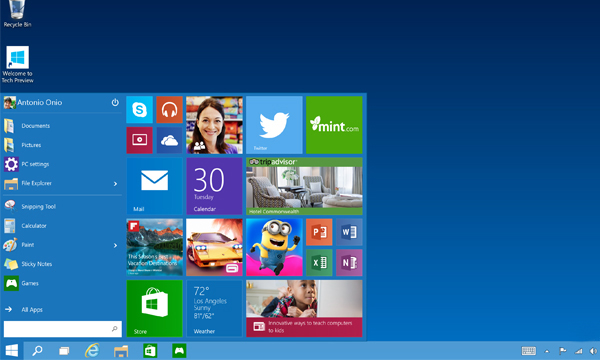Open Games app on taskbar
The image size is (600, 360).
(179, 350)
